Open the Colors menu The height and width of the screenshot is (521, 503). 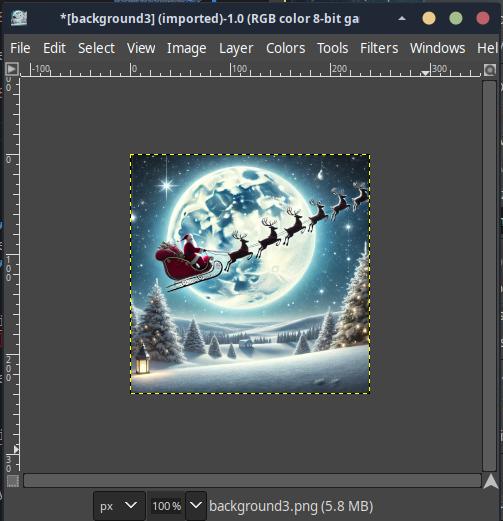(x=286, y=48)
